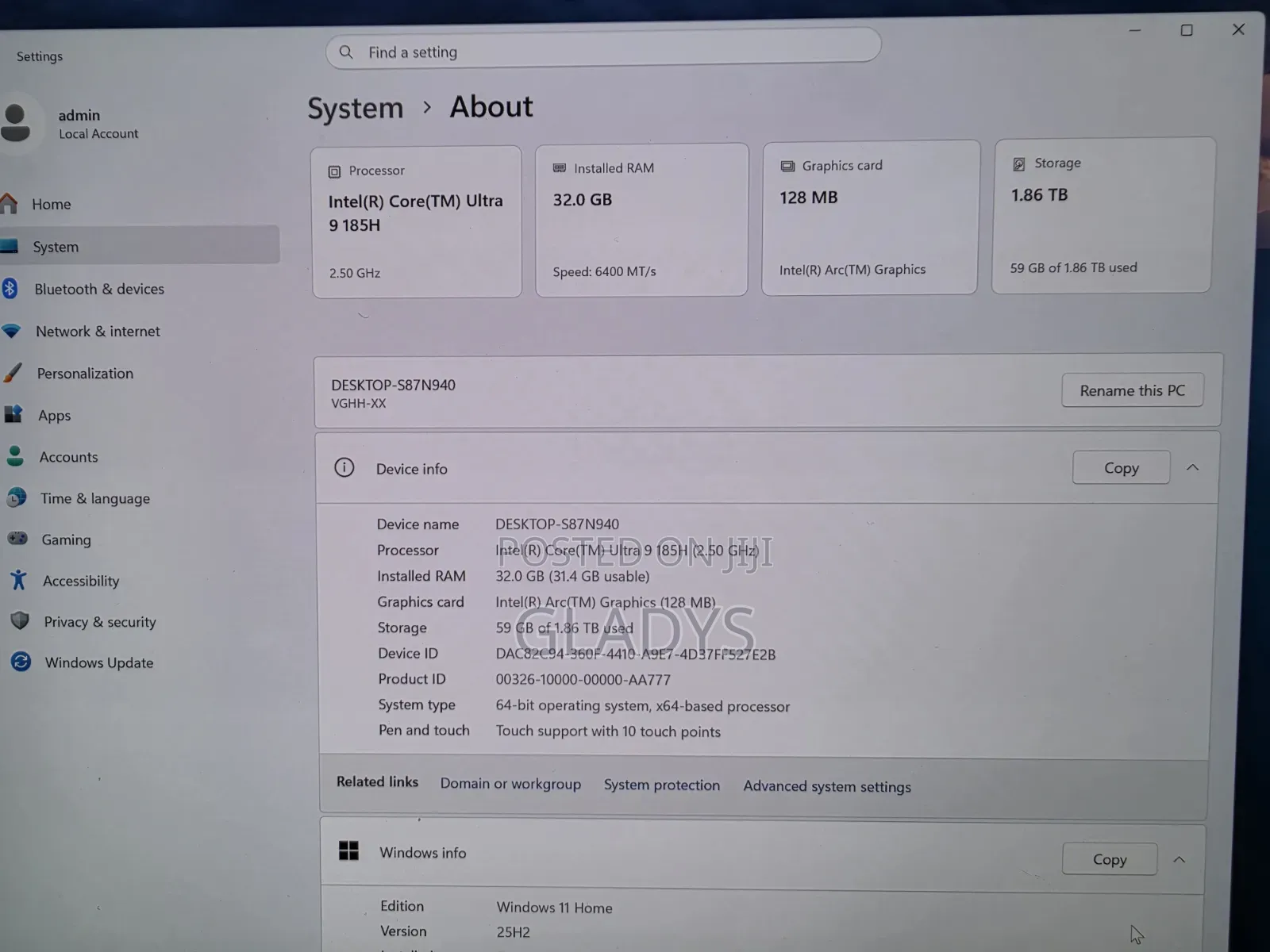The width and height of the screenshot is (1270, 952).
Task: Click the Graphics card icon
Action: point(787,166)
